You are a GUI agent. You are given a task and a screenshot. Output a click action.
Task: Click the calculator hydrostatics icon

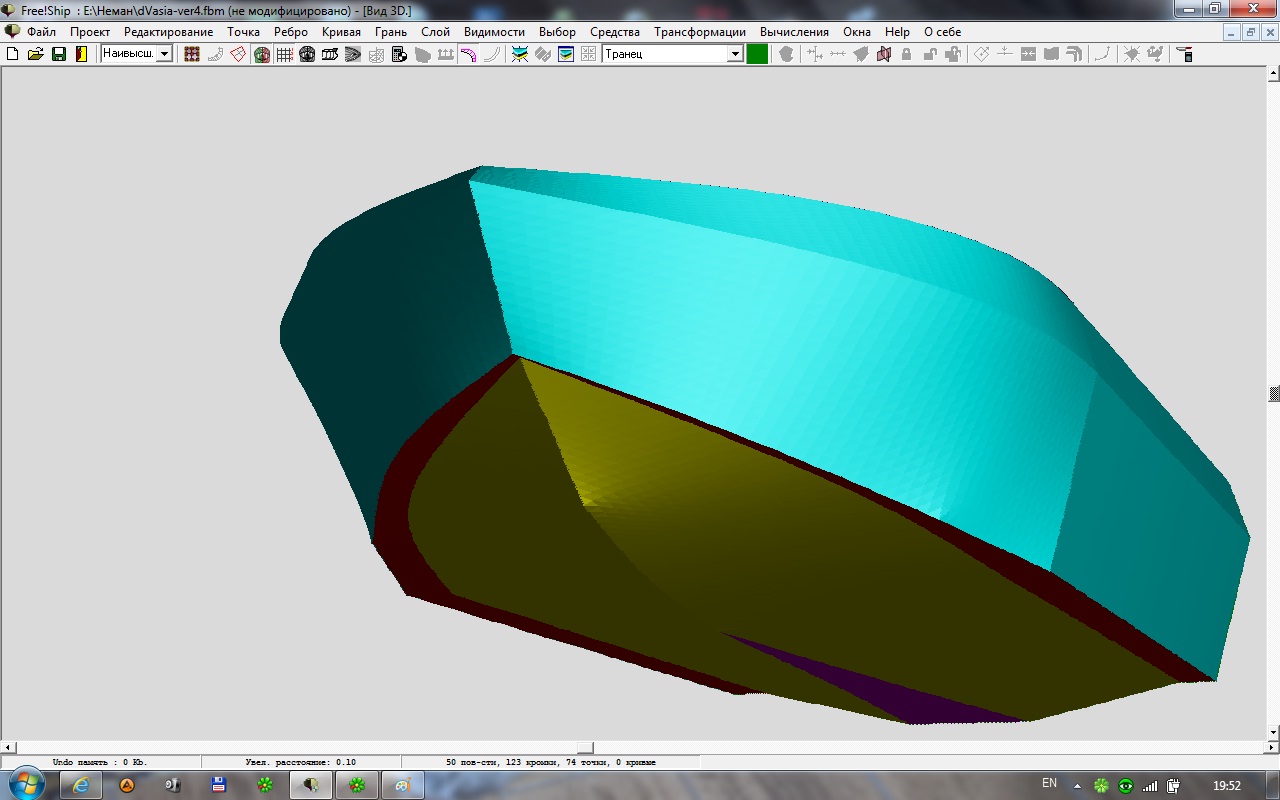point(399,54)
